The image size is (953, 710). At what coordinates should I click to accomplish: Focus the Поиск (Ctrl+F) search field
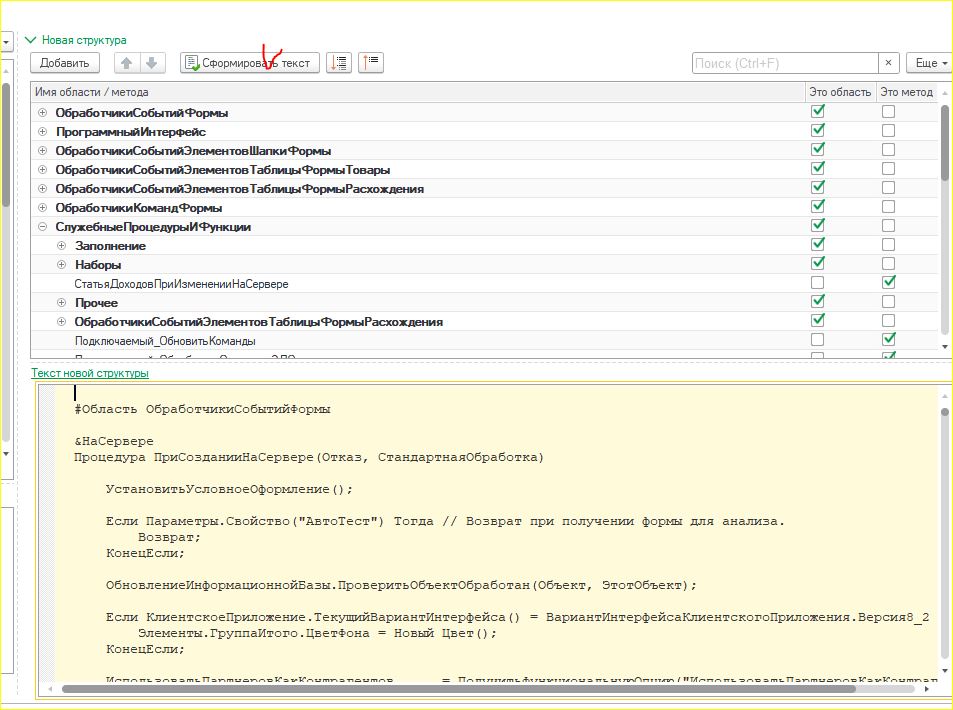click(x=785, y=63)
